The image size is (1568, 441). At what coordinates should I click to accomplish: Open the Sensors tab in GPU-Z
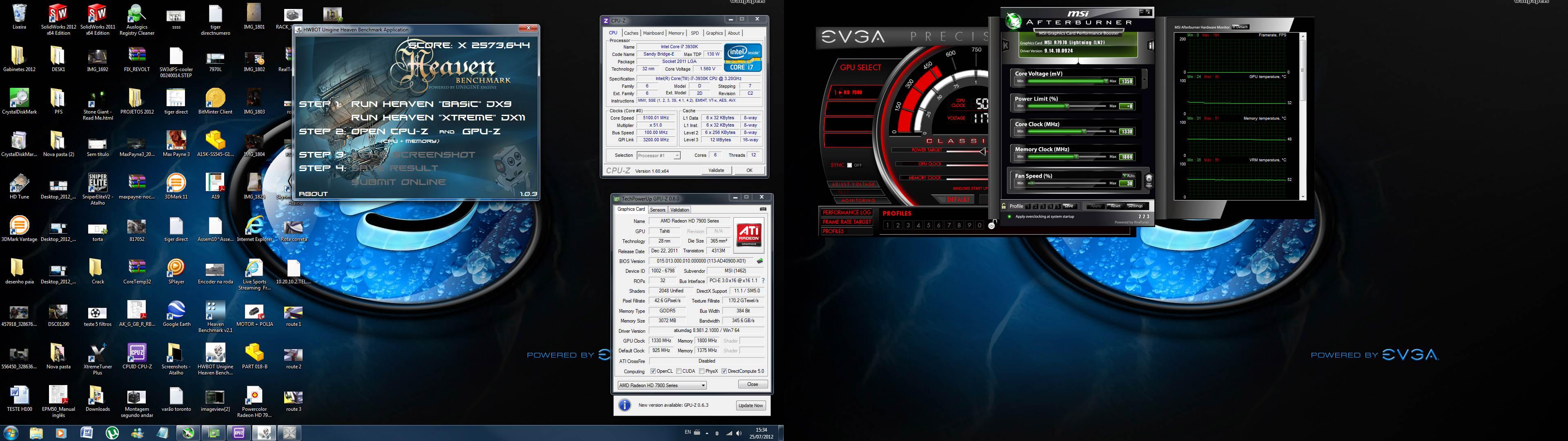coord(657,209)
